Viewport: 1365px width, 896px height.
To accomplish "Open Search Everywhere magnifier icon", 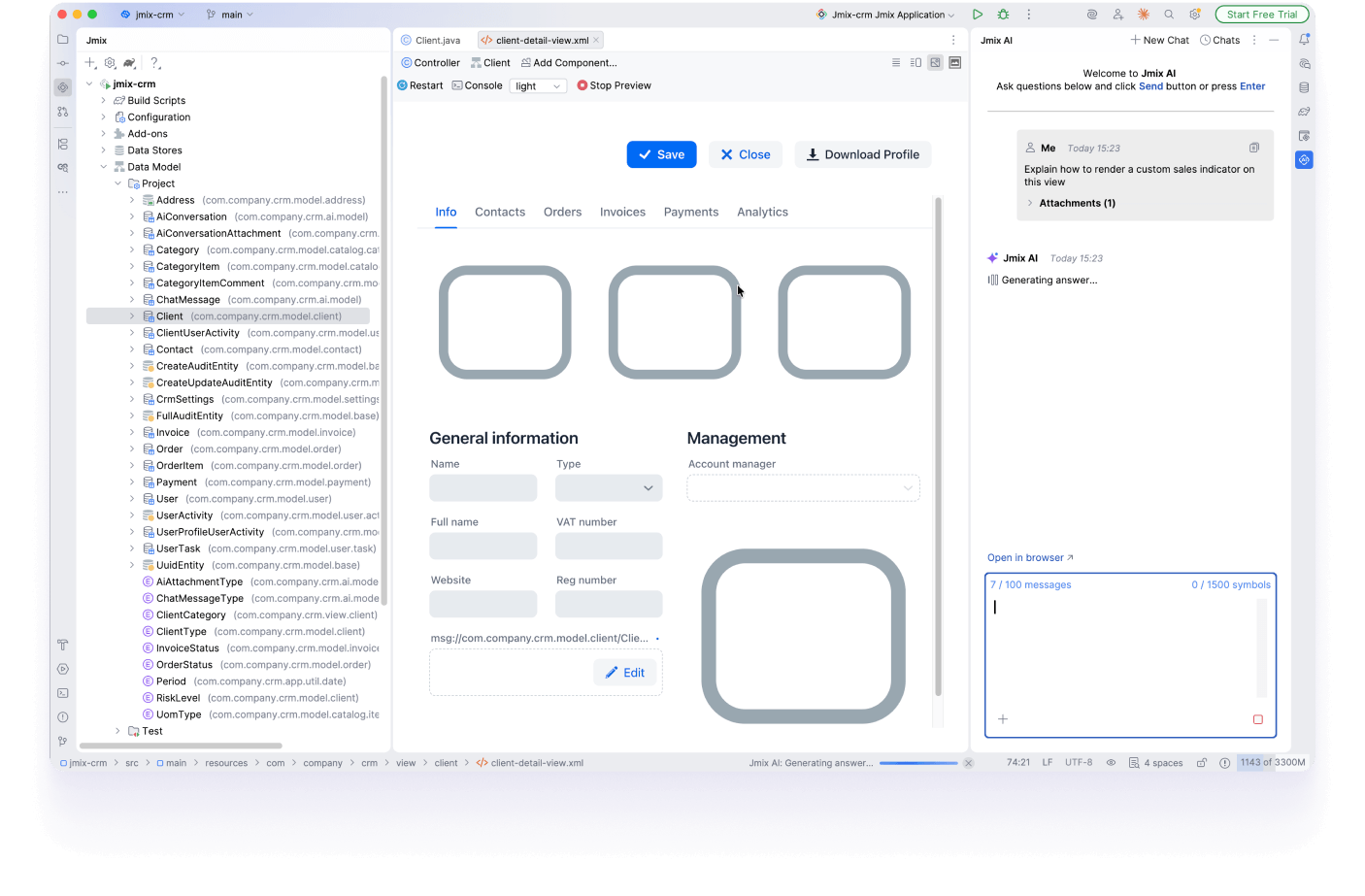I will click(1169, 15).
